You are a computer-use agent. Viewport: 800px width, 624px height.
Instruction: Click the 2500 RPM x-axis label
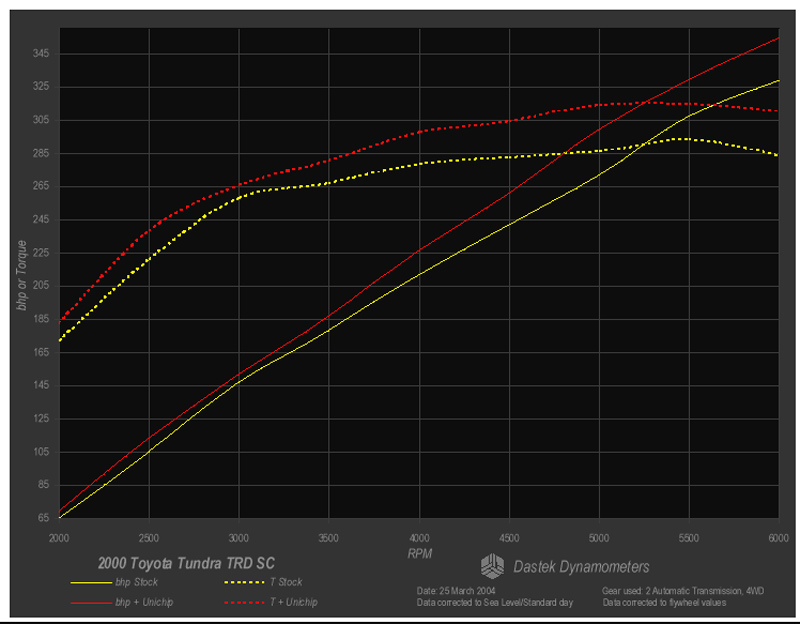tap(148, 538)
